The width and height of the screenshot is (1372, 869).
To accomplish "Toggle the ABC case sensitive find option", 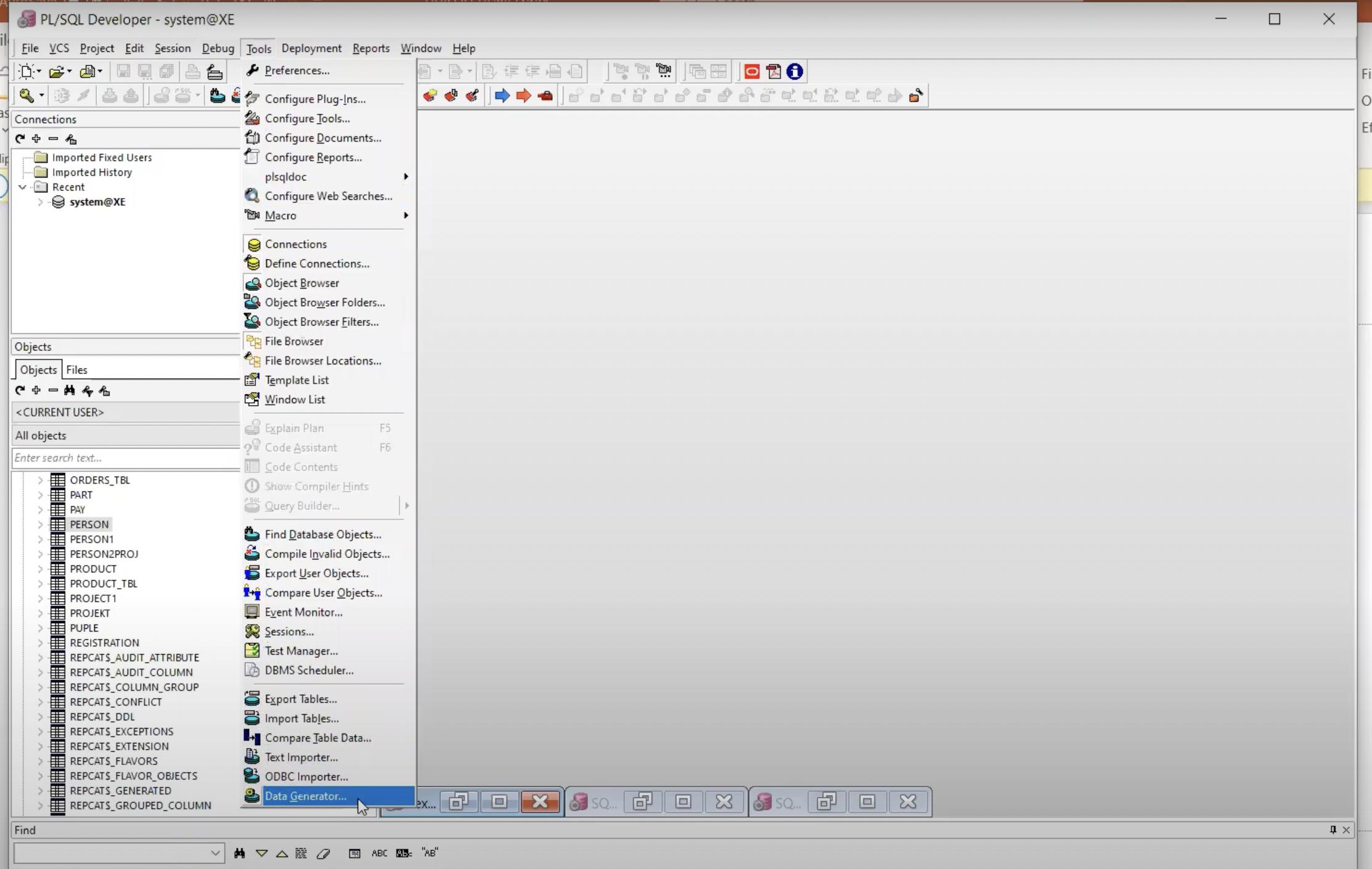I will pyautogui.click(x=379, y=853).
